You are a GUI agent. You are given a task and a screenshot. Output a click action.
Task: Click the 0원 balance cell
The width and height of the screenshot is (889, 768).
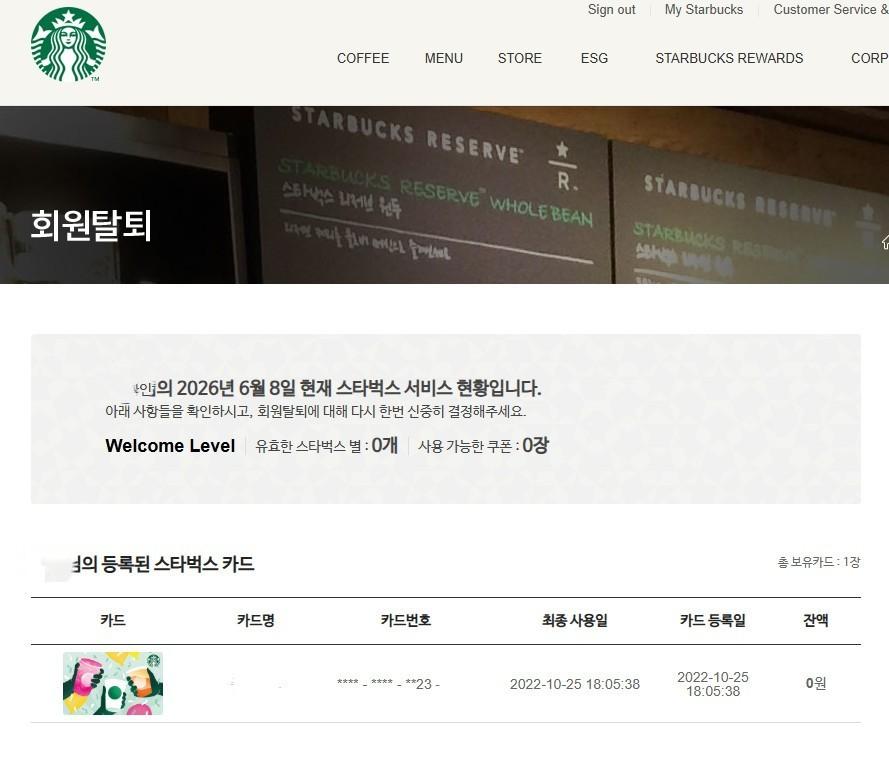point(816,684)
